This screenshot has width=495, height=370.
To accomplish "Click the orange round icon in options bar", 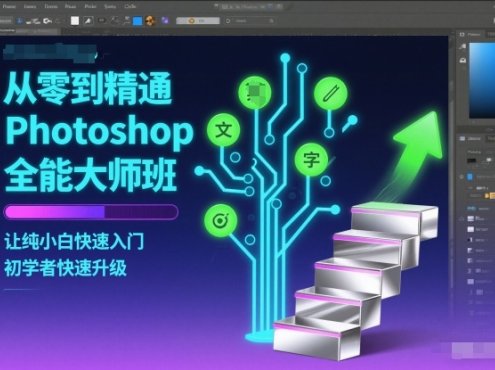I will point(151,21).
